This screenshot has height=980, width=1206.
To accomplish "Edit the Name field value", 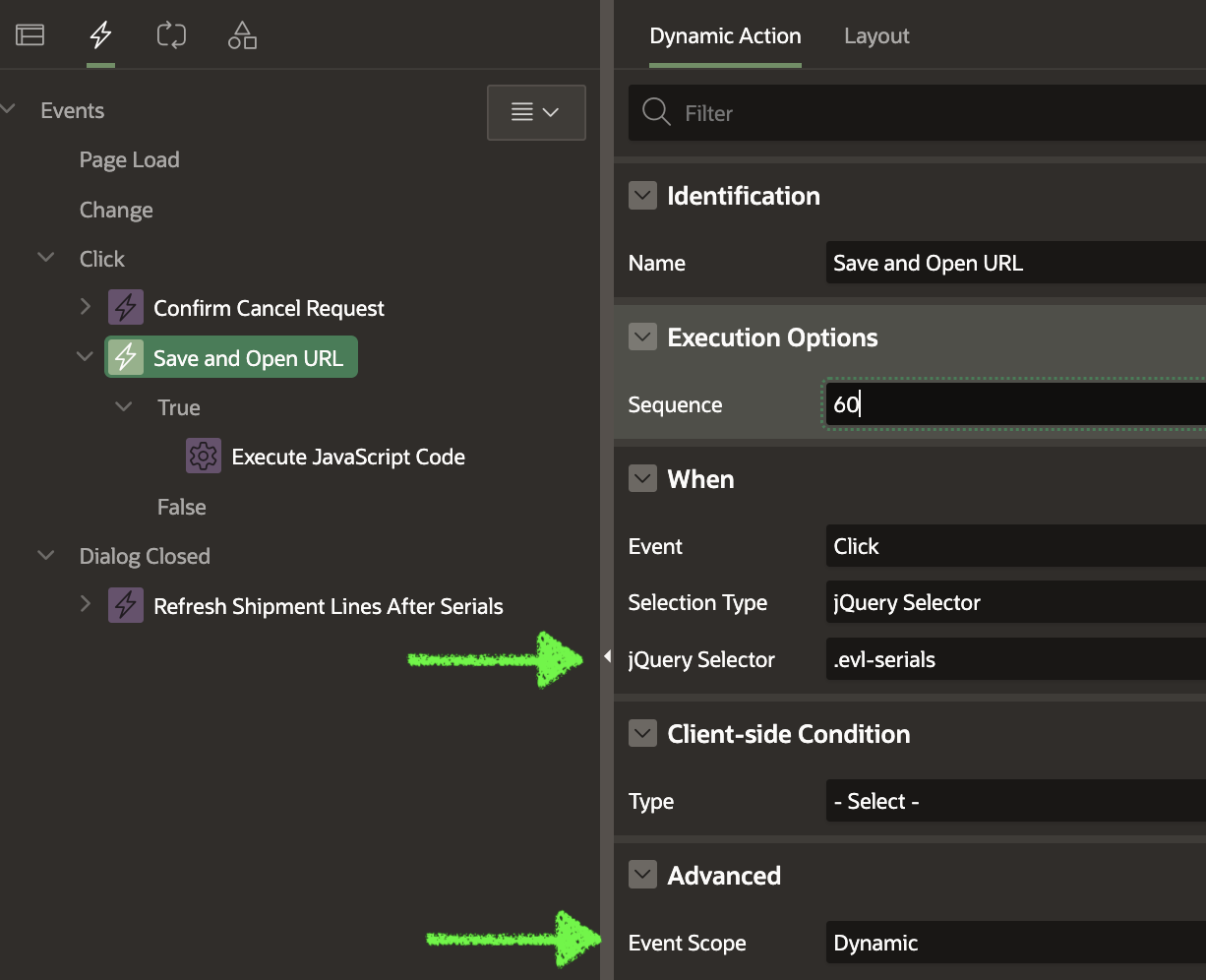I will 1016,263.
